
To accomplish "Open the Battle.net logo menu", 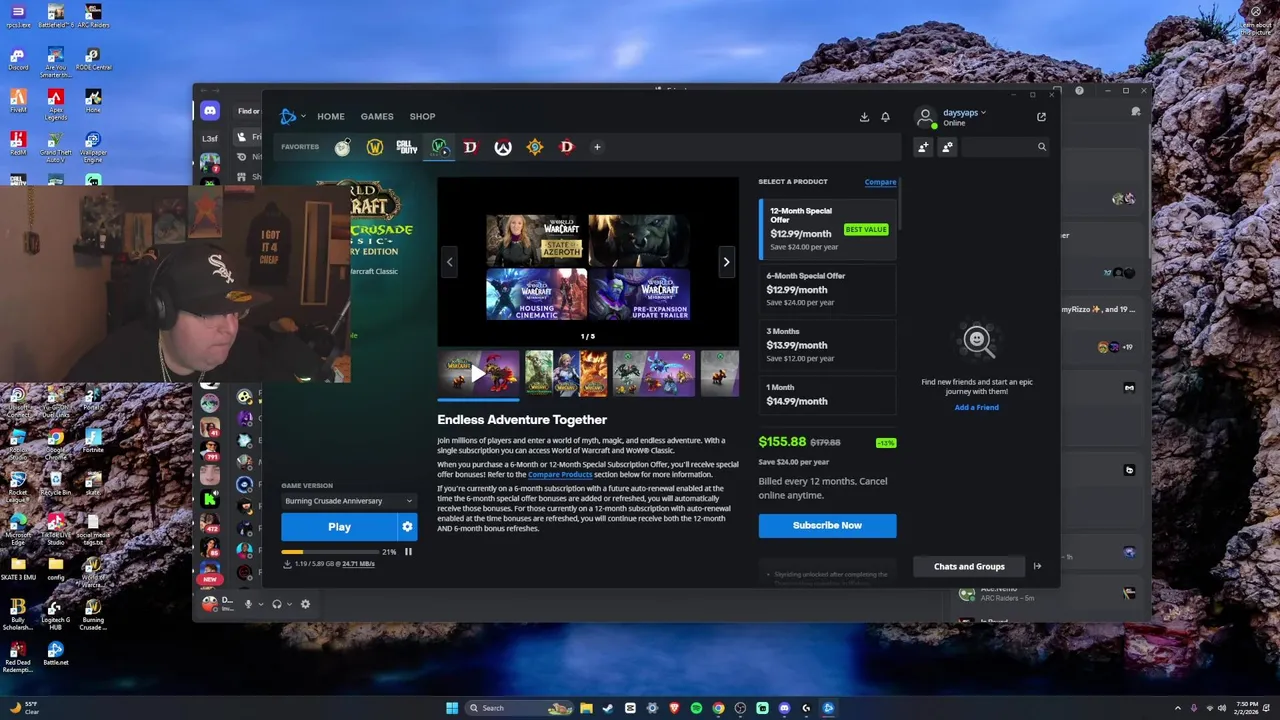I will pyautogui.click(x=291, y=117).
